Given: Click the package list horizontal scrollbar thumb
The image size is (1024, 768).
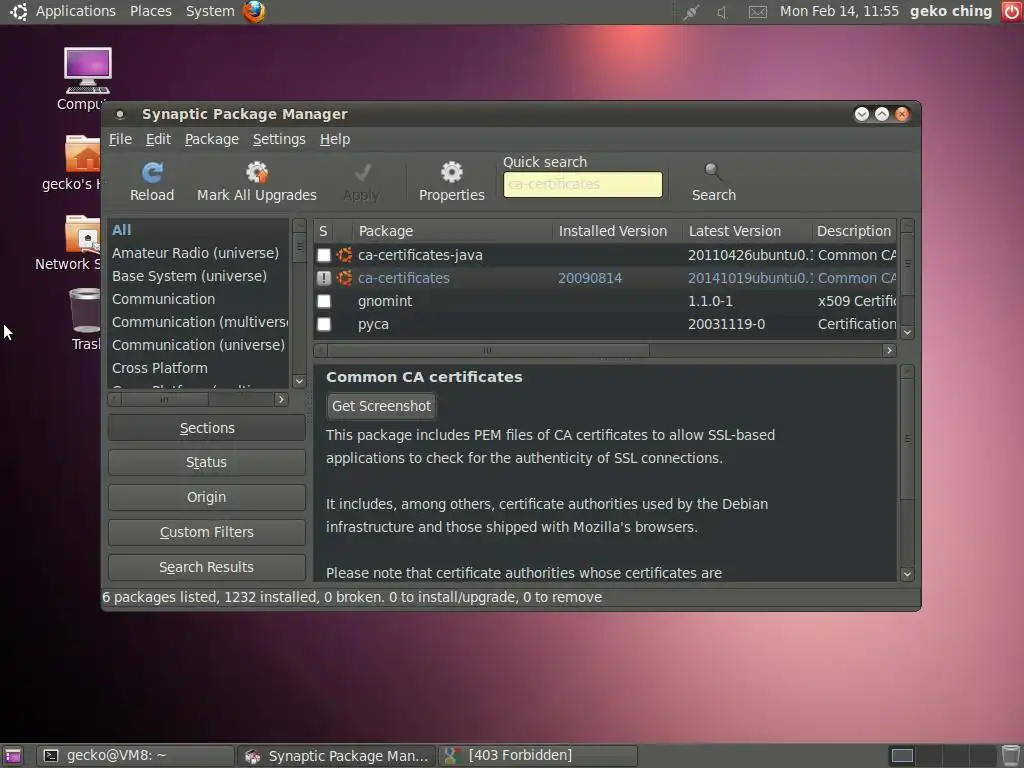Looking at the screenshot, I should coord(487,351).
